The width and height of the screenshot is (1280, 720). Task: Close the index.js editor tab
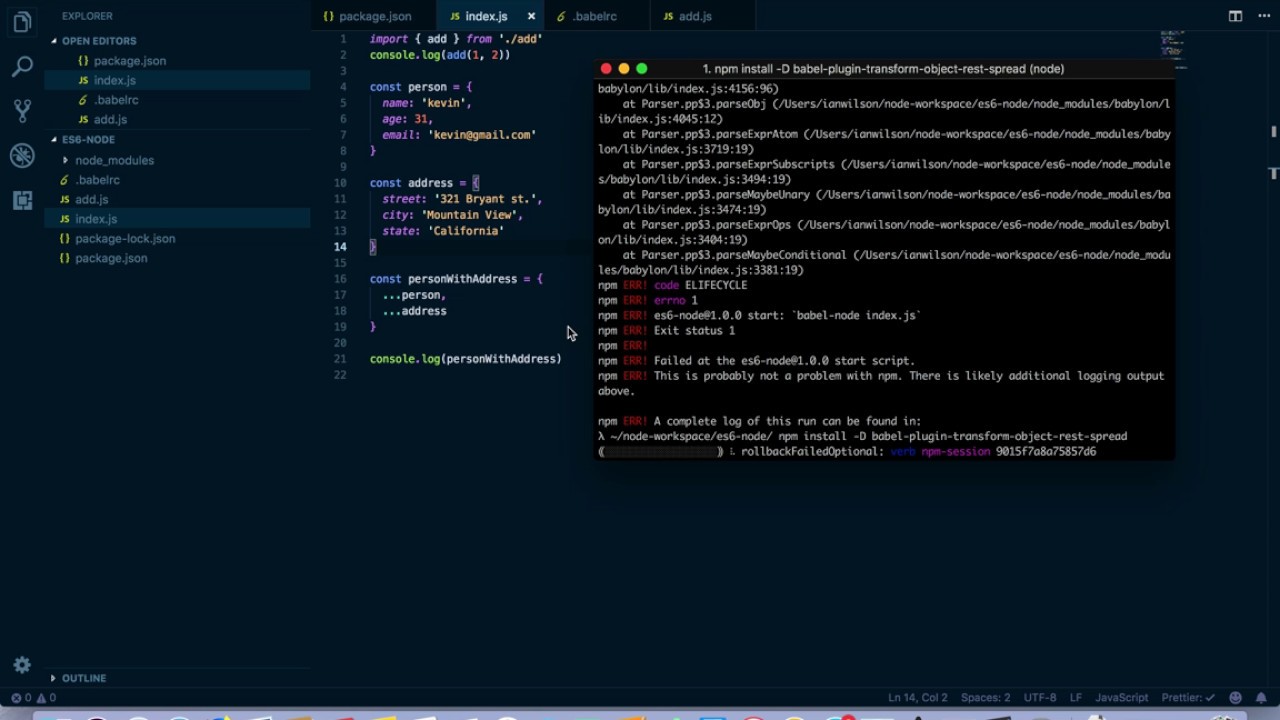click(531, 16)
